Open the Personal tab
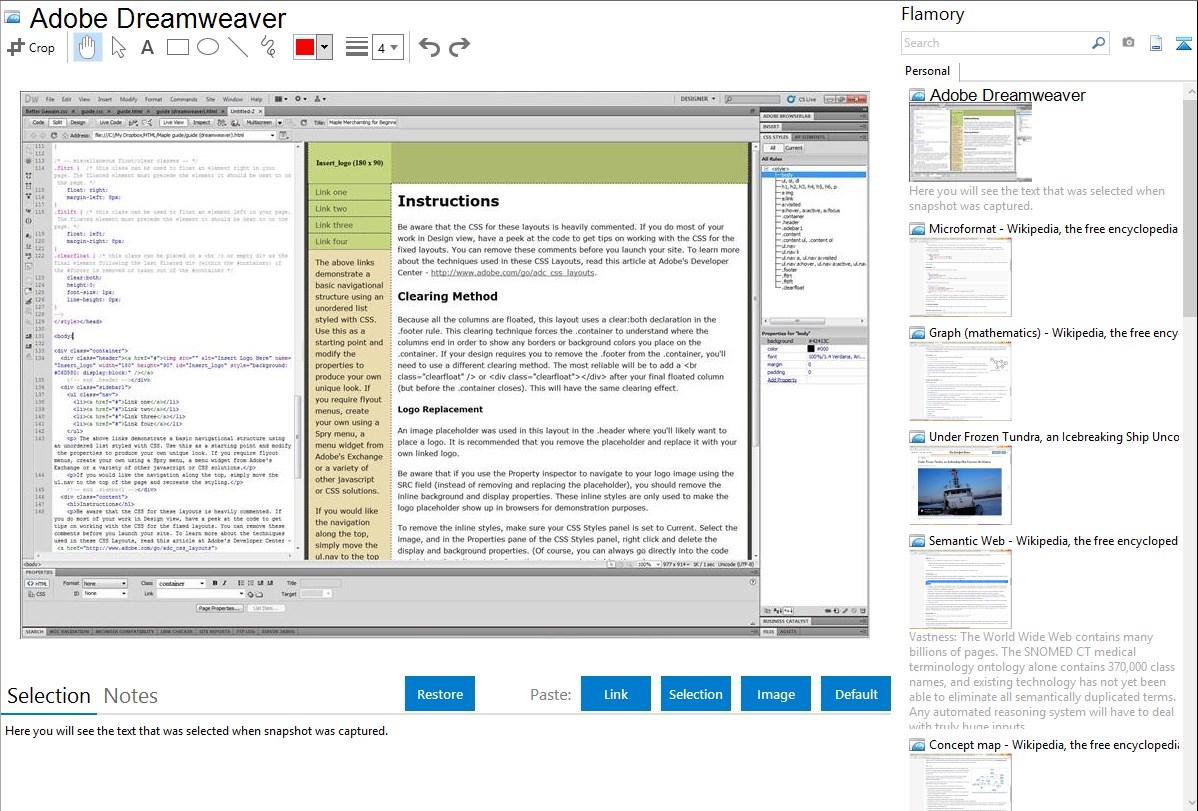This screenshot has height=811, width=1198. click(x=928, y=71)
